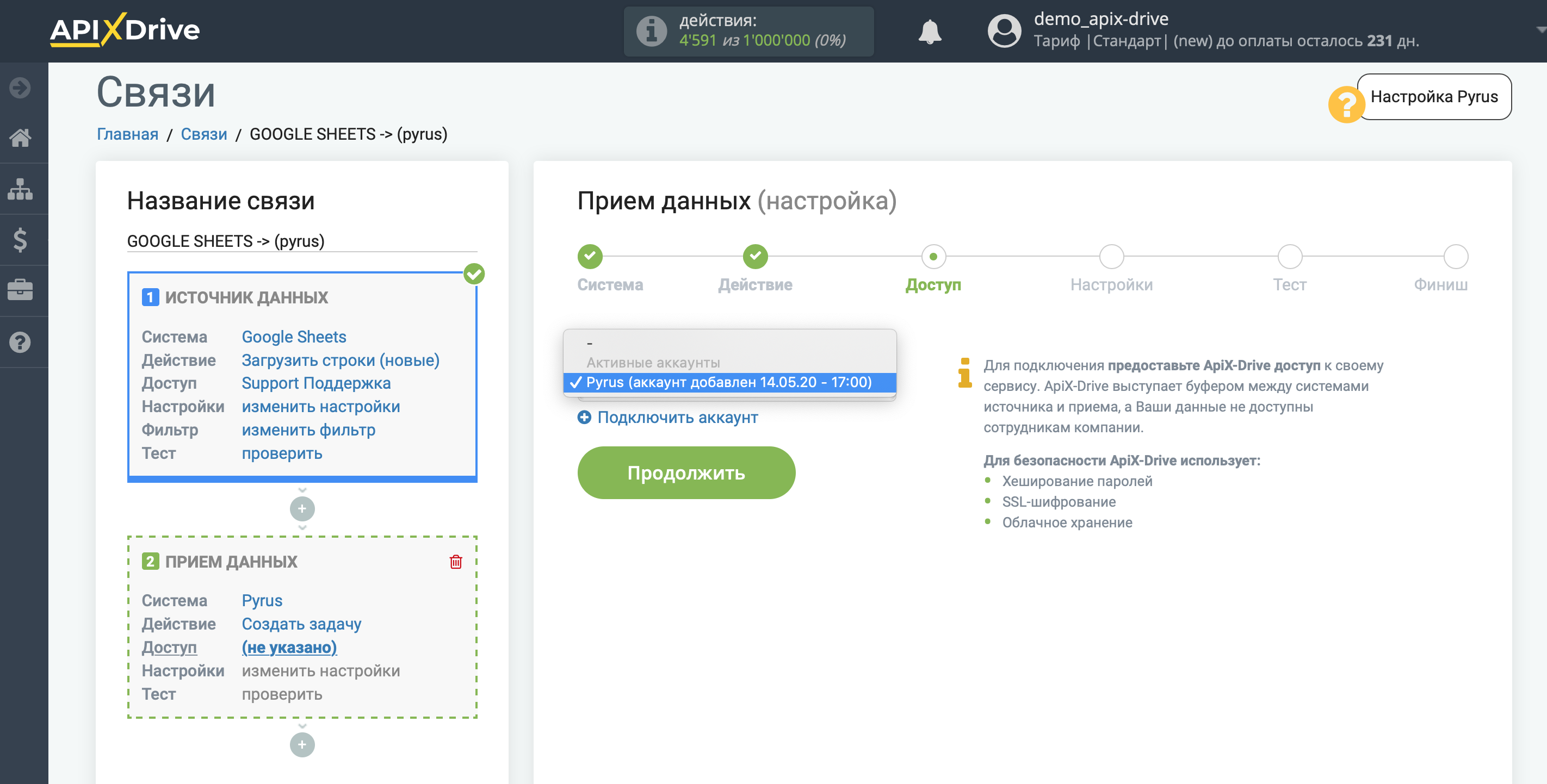The width and height of the screenshot is (1547, 784).
Task: Go to Финиш step
Action: (1456, 257)
